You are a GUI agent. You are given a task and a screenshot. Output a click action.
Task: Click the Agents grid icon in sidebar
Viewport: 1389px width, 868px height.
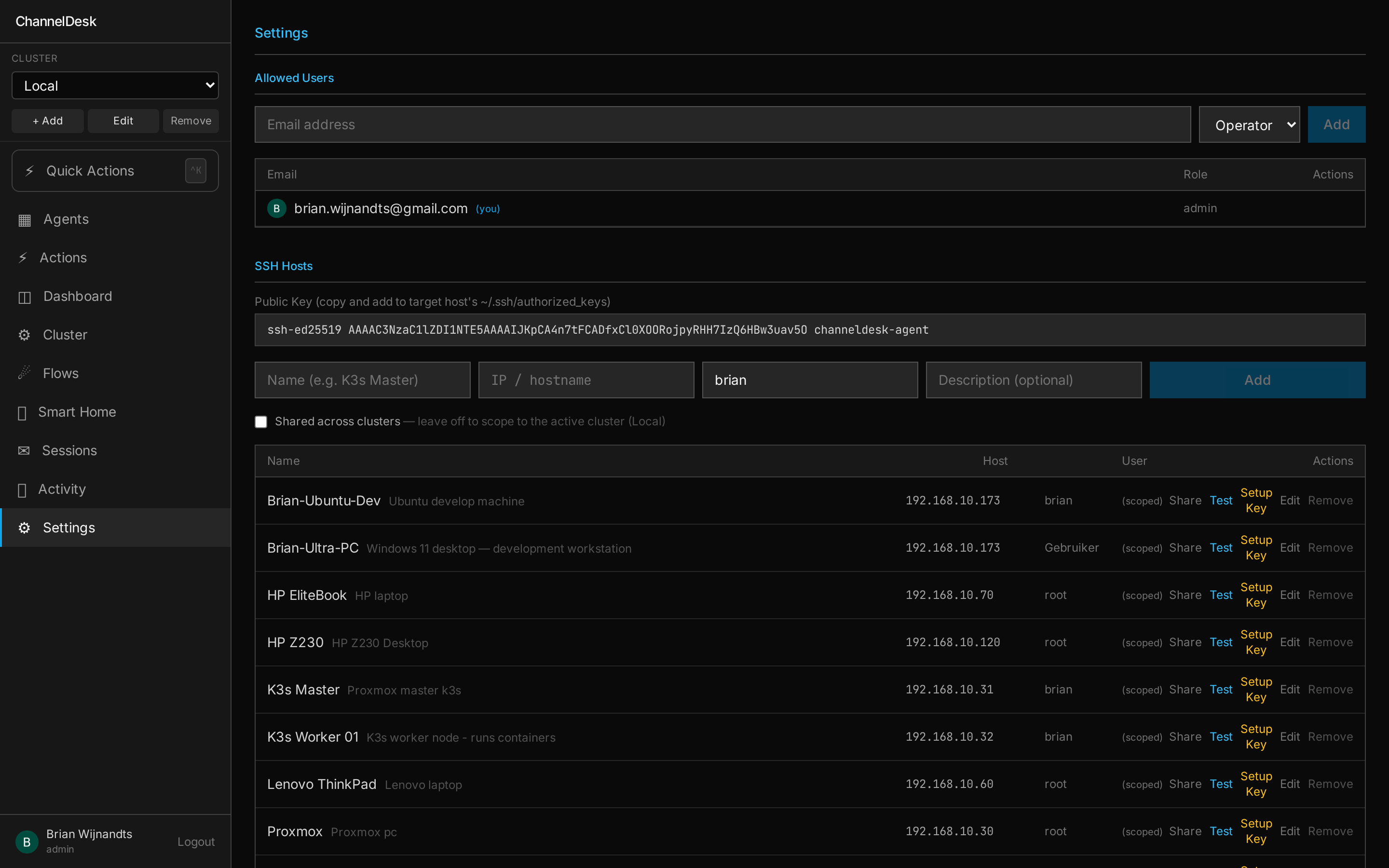tap(24, 220)
